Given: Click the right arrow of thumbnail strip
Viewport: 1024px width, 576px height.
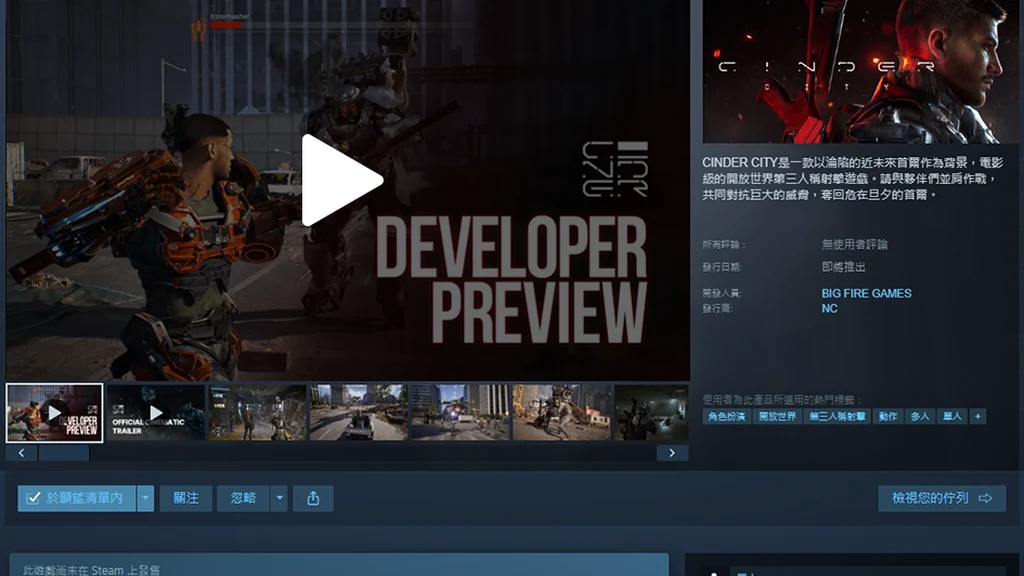Looking at the screenshot, I should tap(672, 453).
